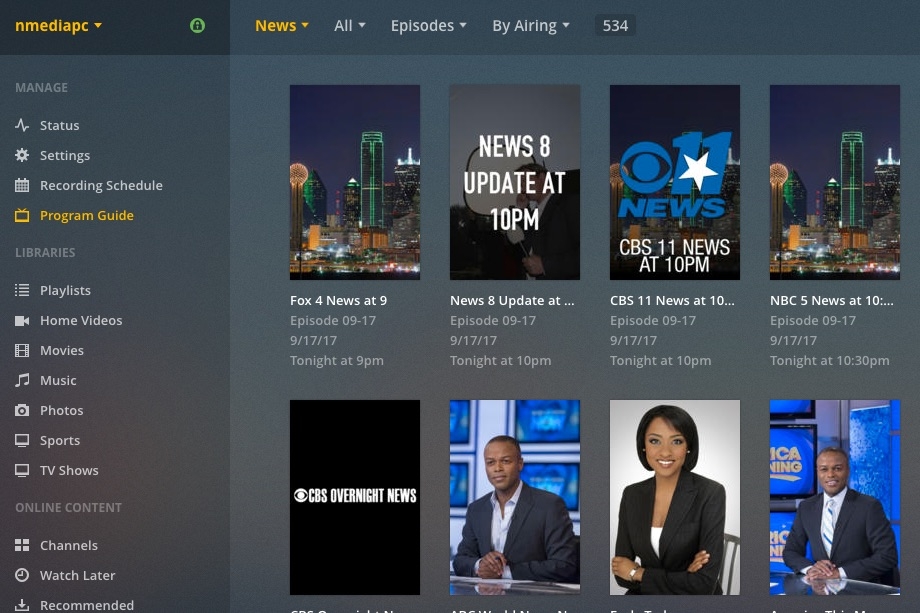The width and height of the screenshot is (920, 613).
Task: Click the 'Fox 4 News at 9' title
Action: point(339,300)
